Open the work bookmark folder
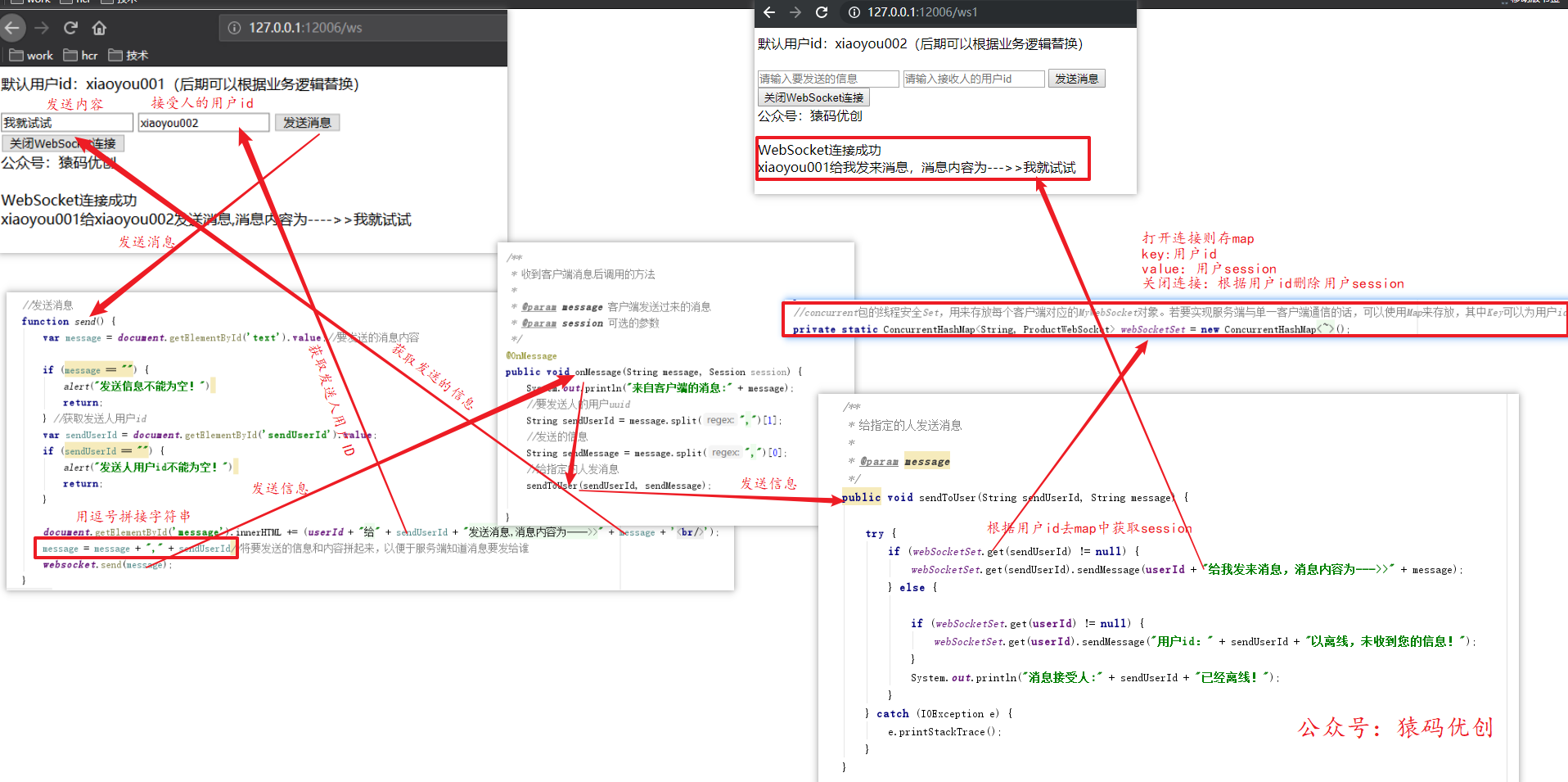Viewport: 1568px width, 782px height. pos(31,56)
